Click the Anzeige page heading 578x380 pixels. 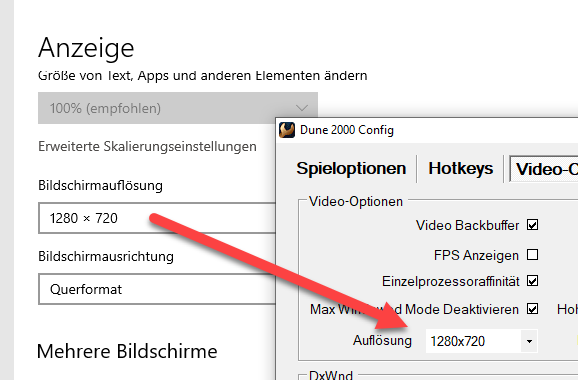(86, 48)
